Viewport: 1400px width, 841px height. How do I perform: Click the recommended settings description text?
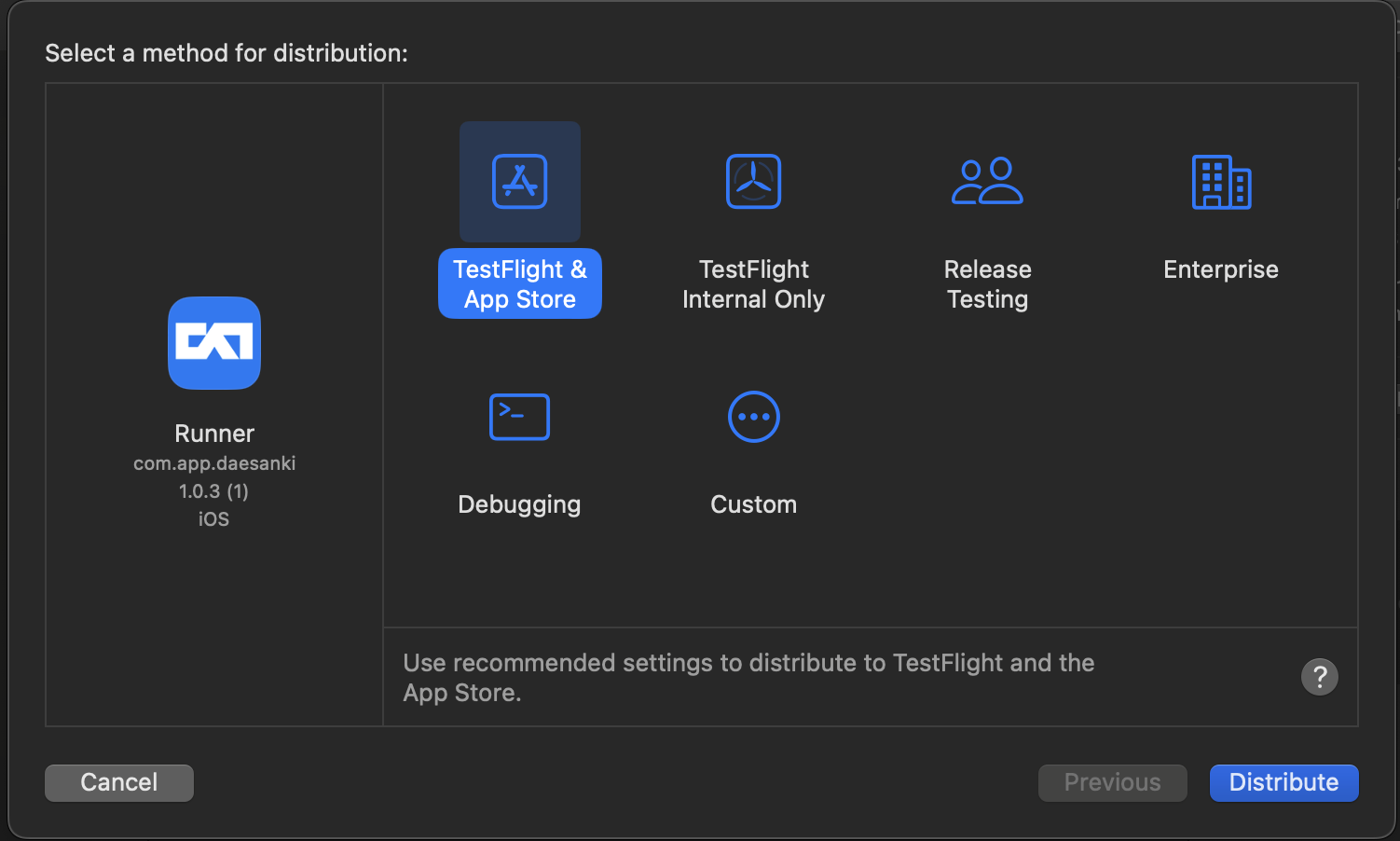coord(748,678)
